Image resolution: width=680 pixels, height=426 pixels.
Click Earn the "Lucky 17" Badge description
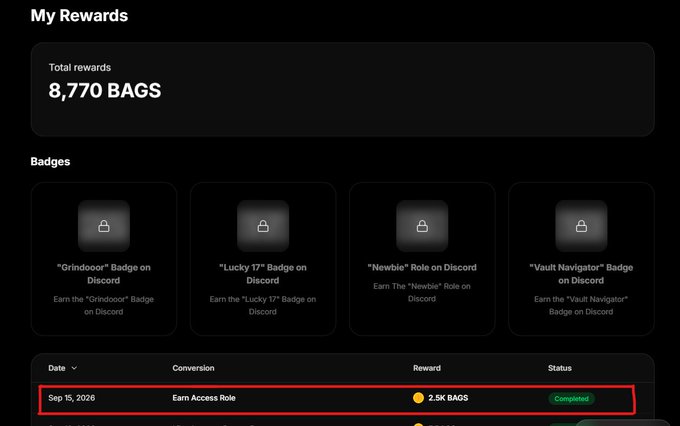pyautogui.click(x=263, y=305)
